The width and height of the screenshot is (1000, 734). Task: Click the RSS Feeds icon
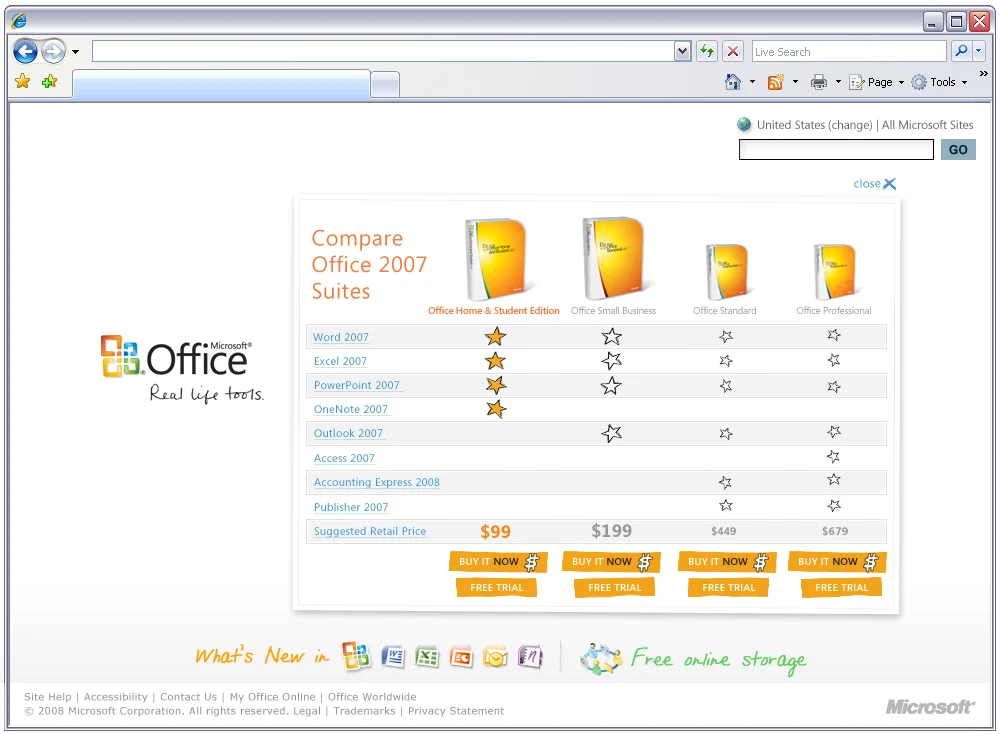[x=776, y=82]
